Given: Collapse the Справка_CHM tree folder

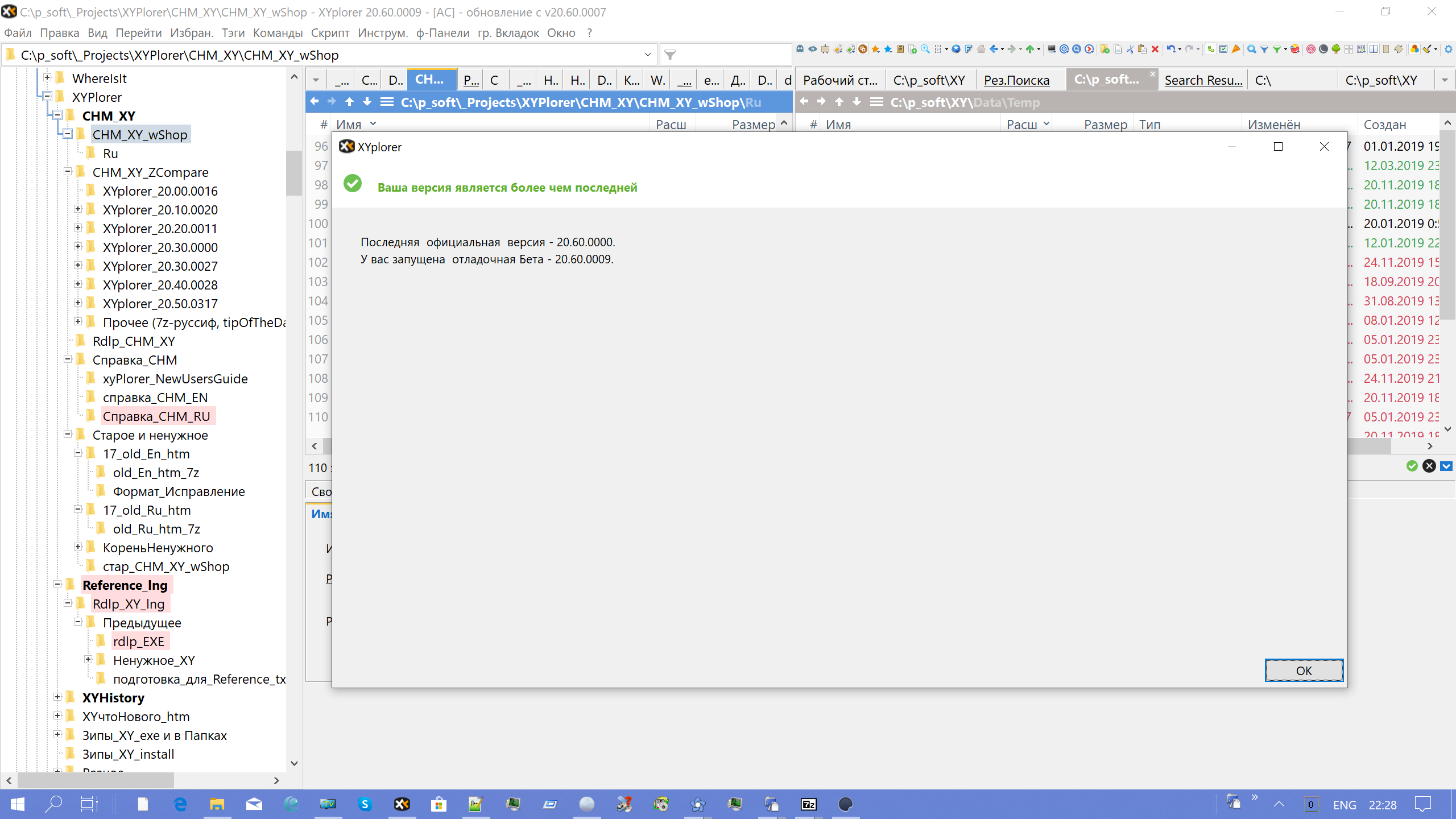Looking at the screenshot, I should click(68, 359).
